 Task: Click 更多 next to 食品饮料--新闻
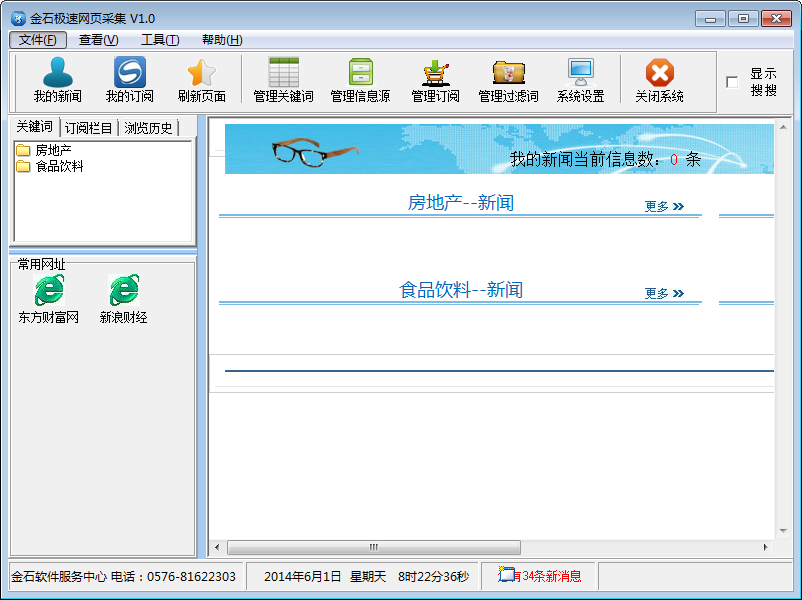pos(663,291)
